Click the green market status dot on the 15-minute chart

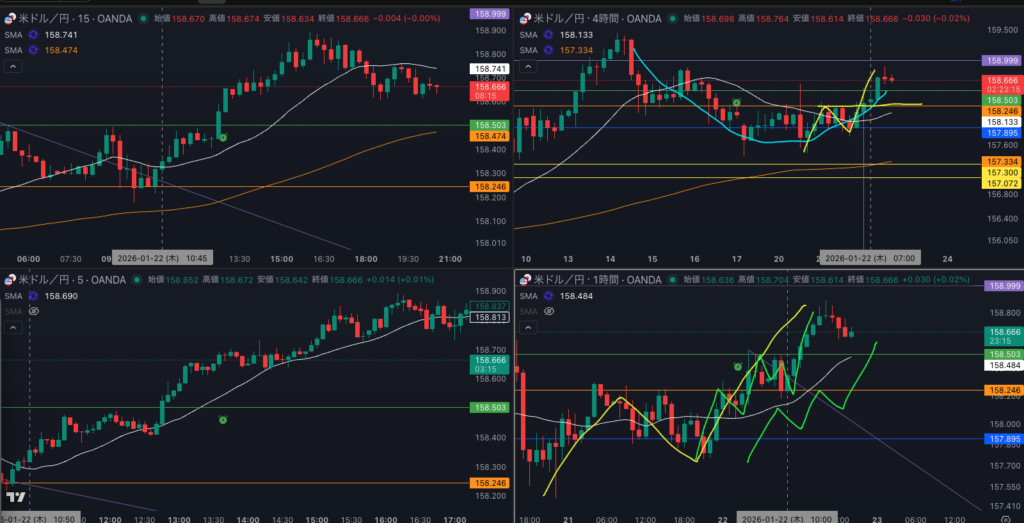[x=145, y=19]
